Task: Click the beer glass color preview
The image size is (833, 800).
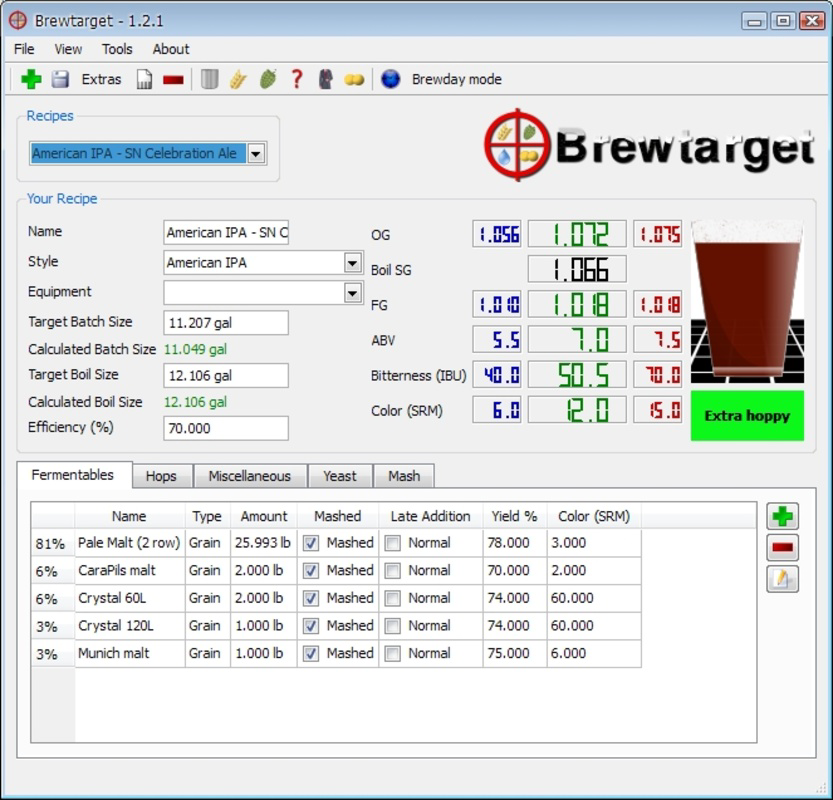Action: coord(747,302)
